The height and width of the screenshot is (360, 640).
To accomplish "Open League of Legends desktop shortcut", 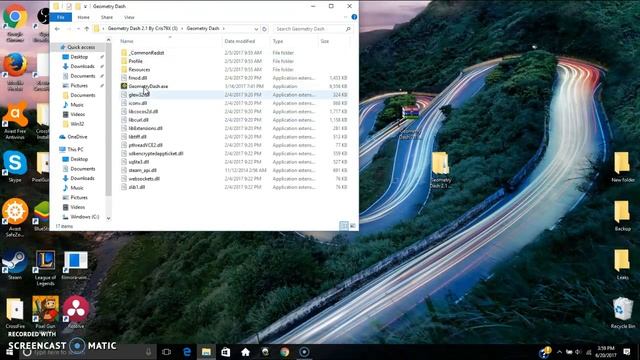I will (x=45, y=268).
